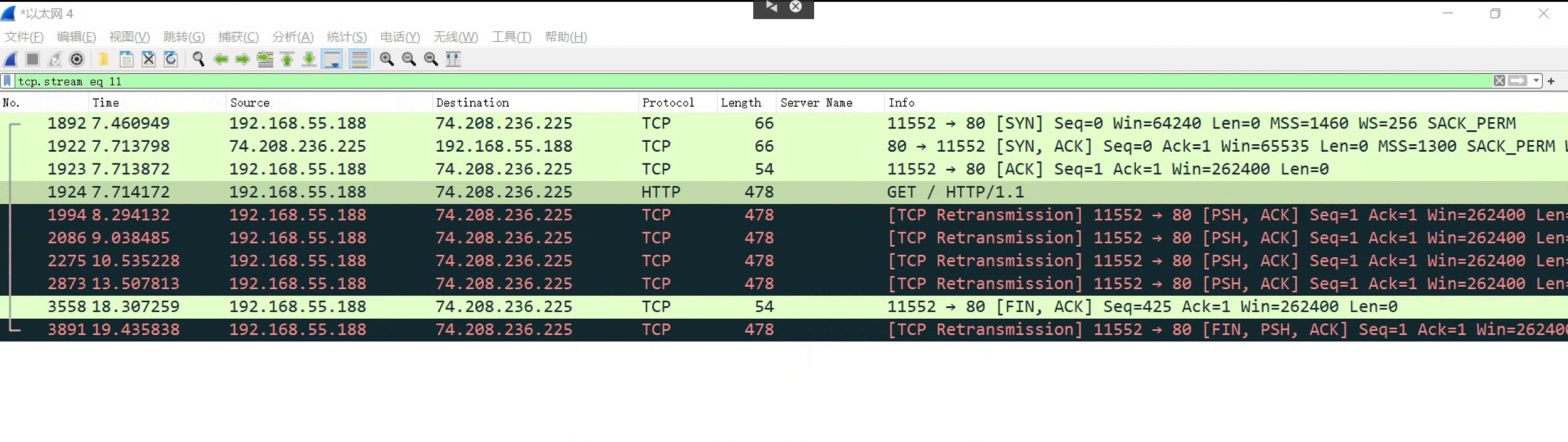Expand the display filter history dropdown
The image size is (1568, 442).
coord(1536,81)
